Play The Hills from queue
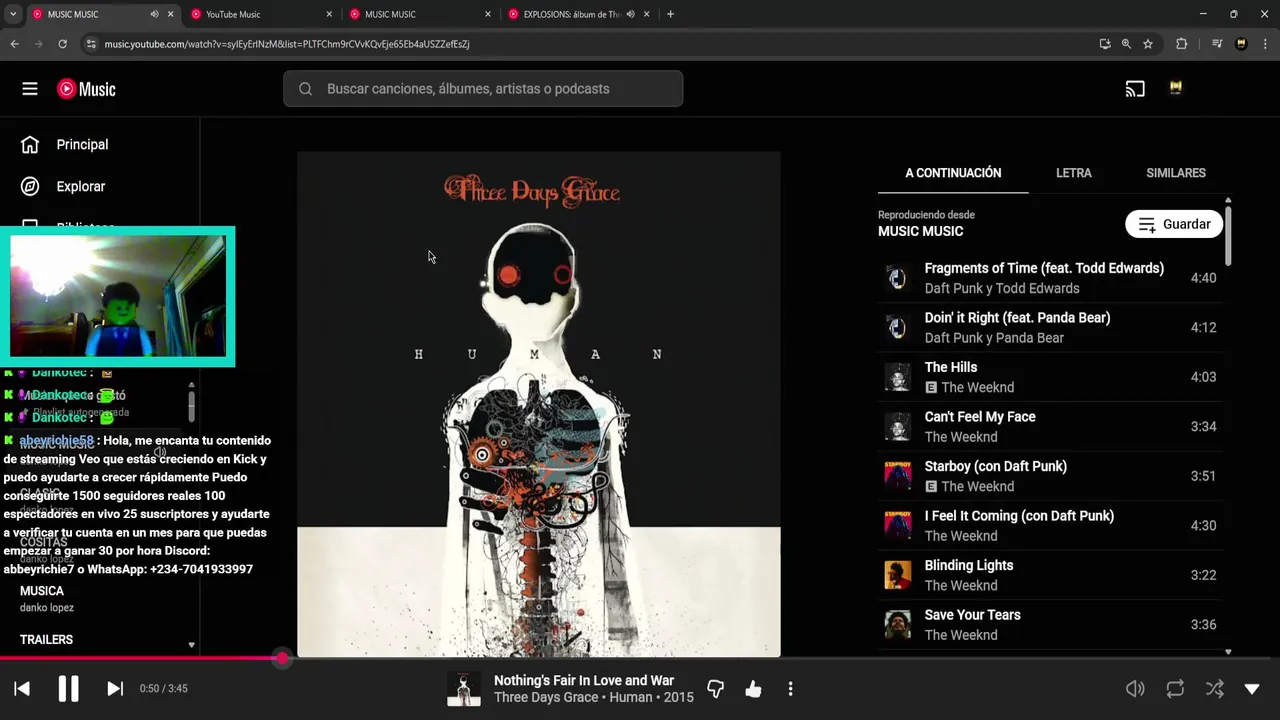1280x720 pixels. click(x=1050, y=377)
